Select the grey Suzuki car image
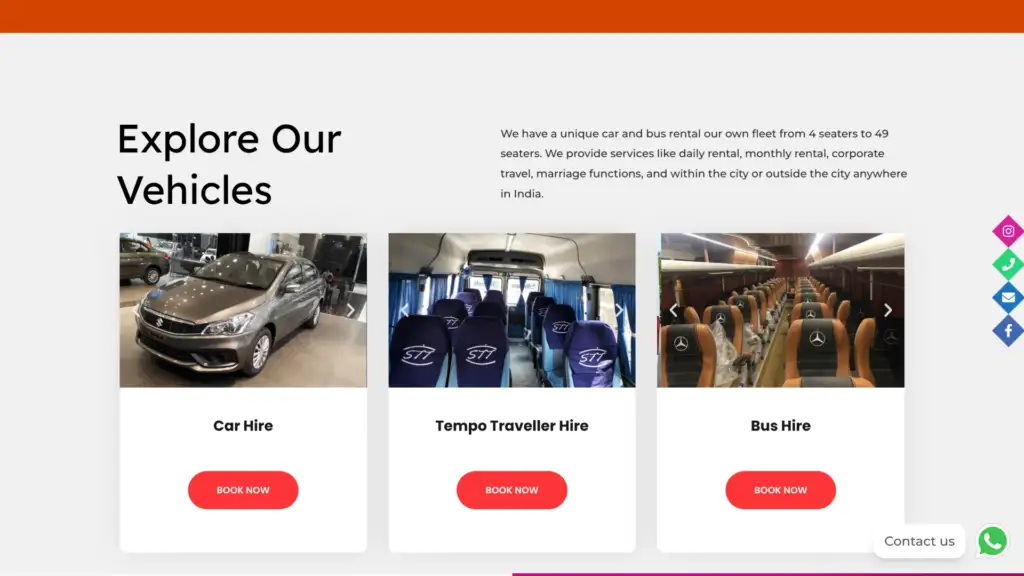 tap(243, 310)
